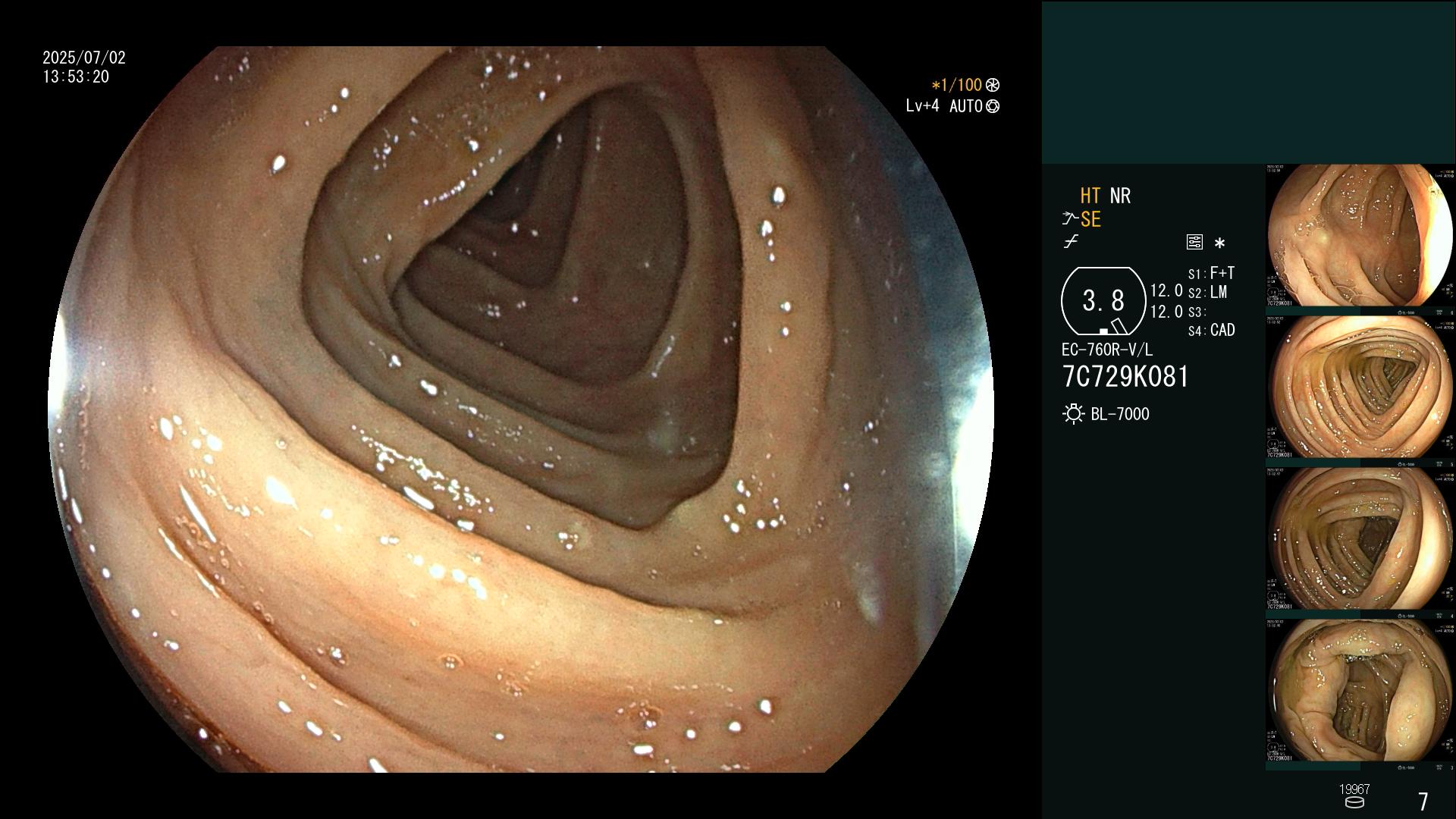This screenshot has width=1456, height=819.
Task: Open the fourth thumbnail at the bottom
Action: click(x=1360, y=690)
